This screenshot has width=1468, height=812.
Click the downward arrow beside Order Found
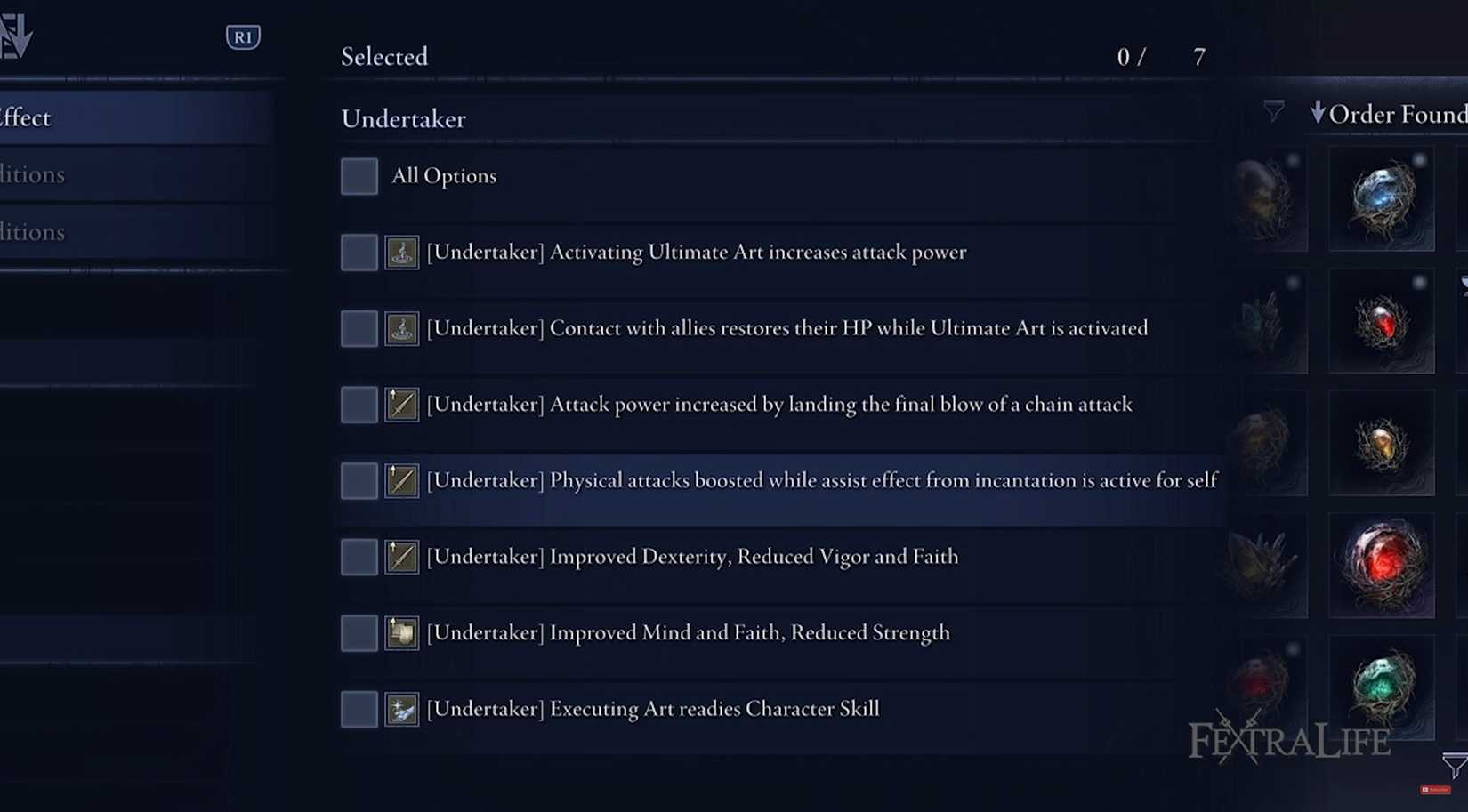[1319, 114]
